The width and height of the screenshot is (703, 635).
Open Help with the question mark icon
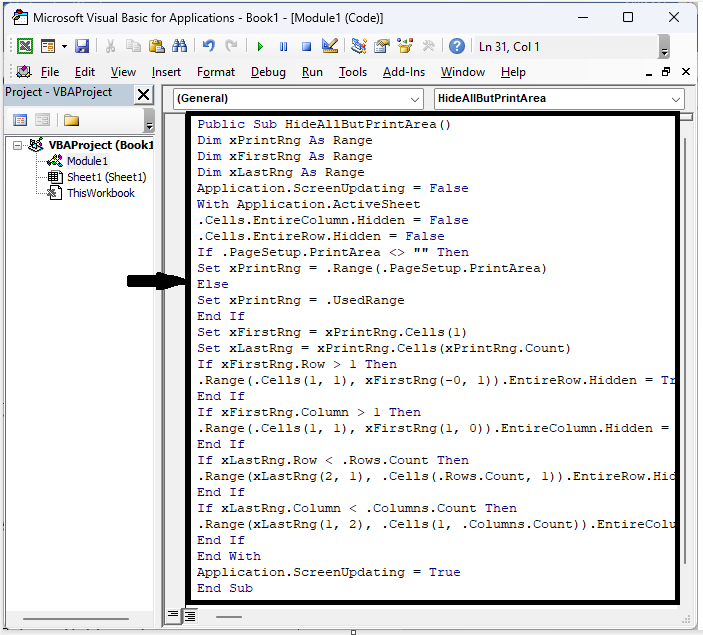click(456, 46)
